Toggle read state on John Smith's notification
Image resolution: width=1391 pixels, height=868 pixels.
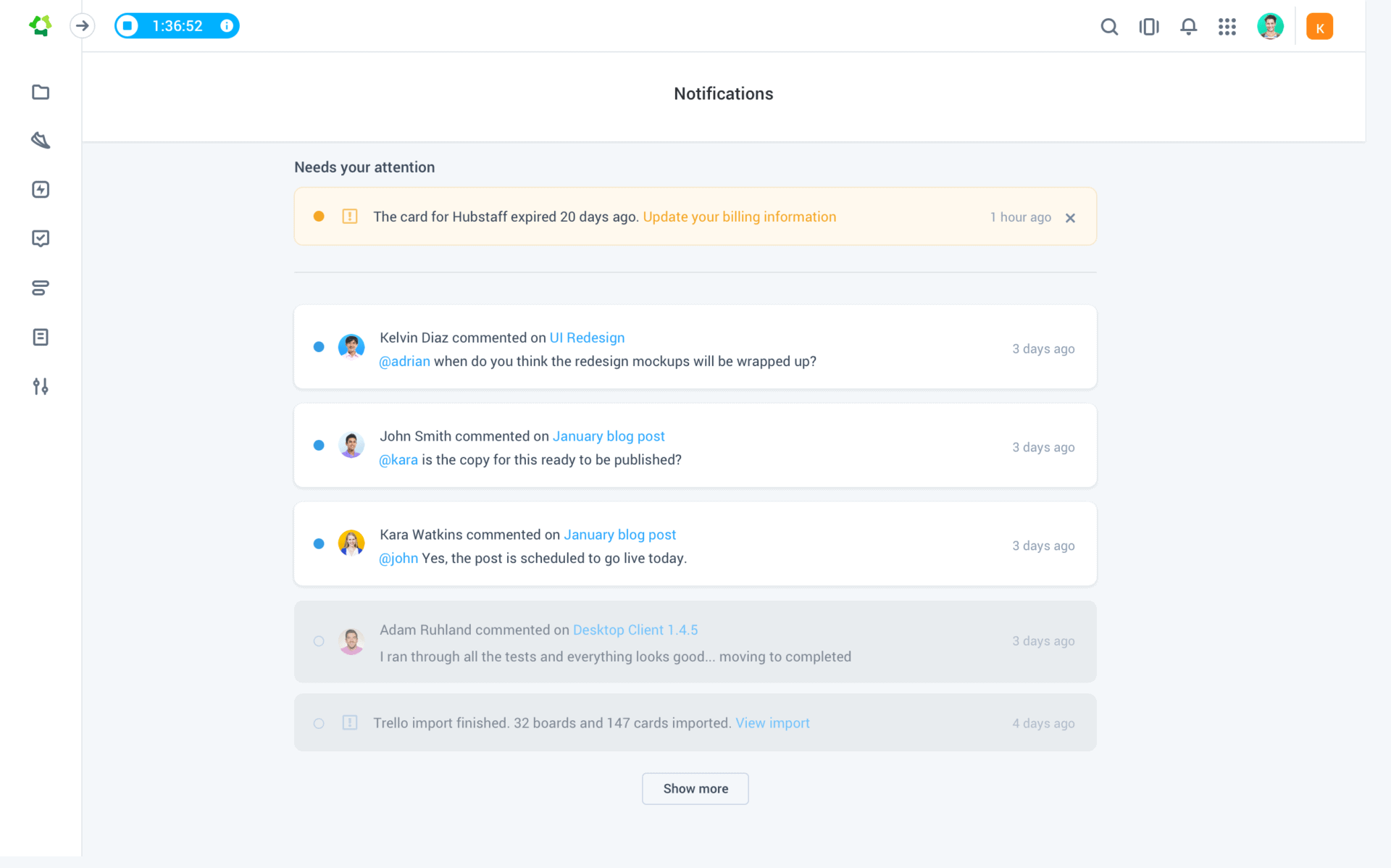coord(319,446)
